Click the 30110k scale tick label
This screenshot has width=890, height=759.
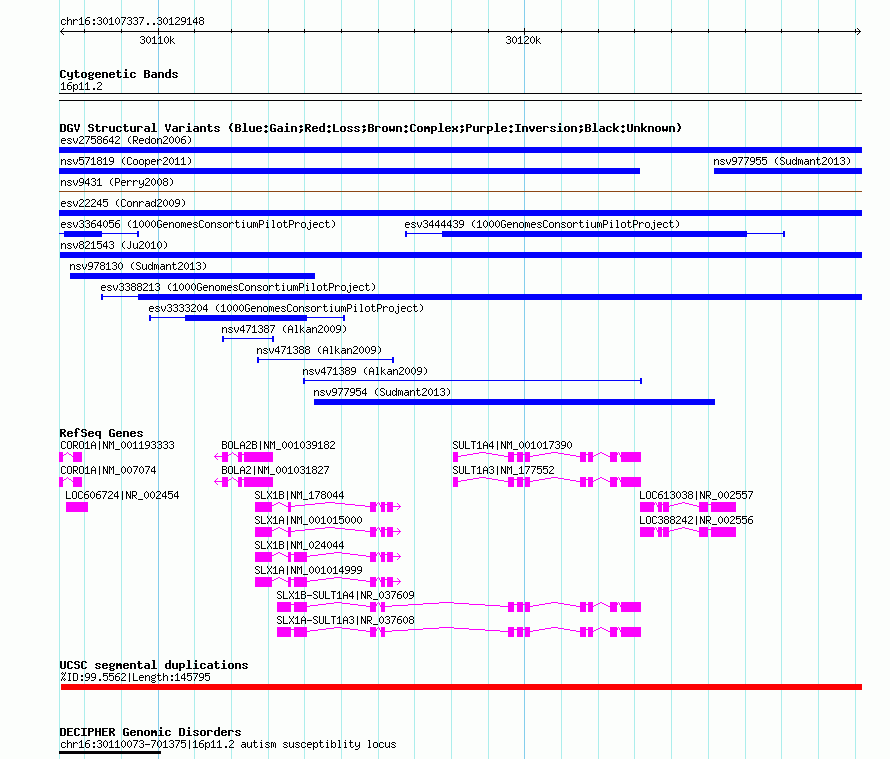[x=157, y=40]
